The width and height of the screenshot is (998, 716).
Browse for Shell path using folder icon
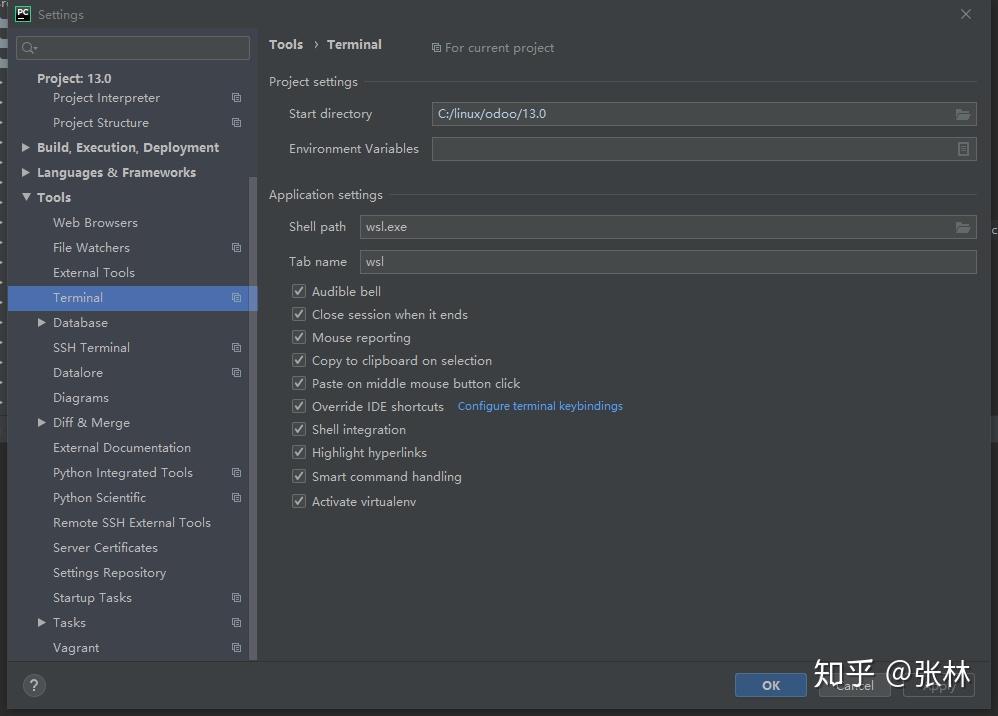click(963, 227)
